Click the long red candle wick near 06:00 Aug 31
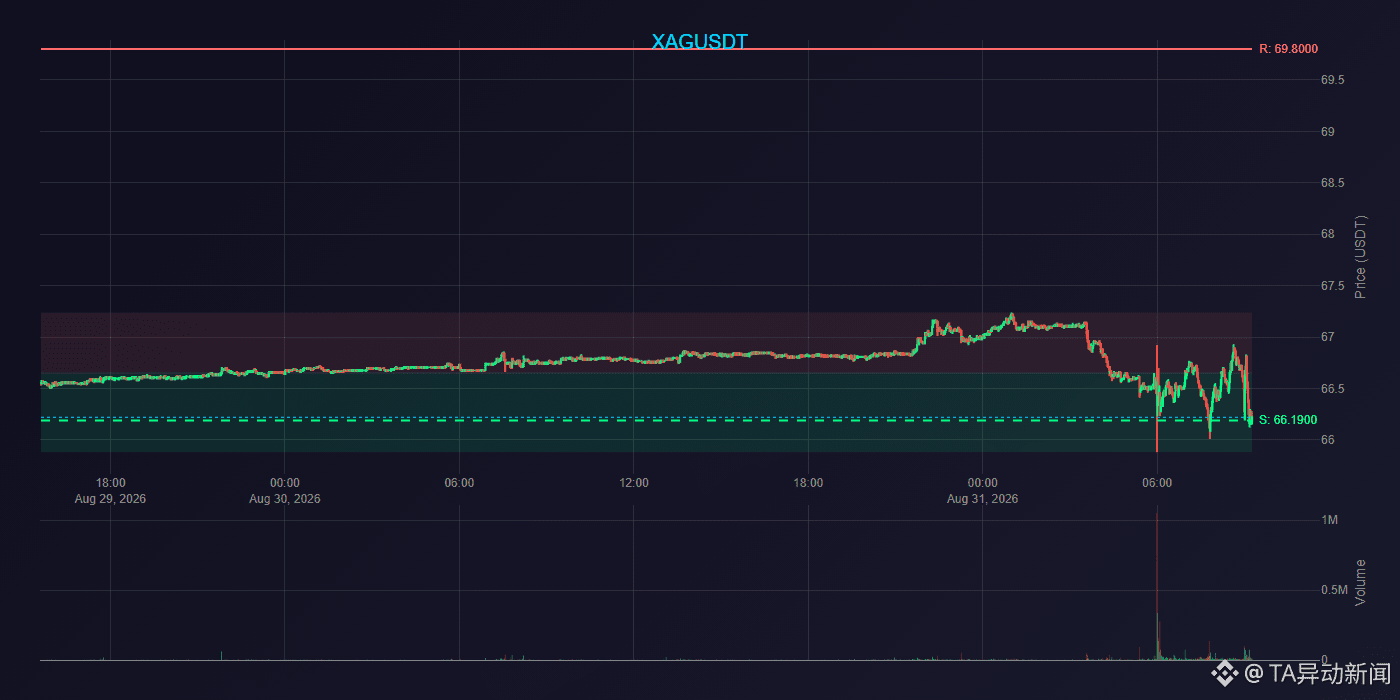The width and height of the screenshot is (1400, 700). click(x=1157, y=398)
